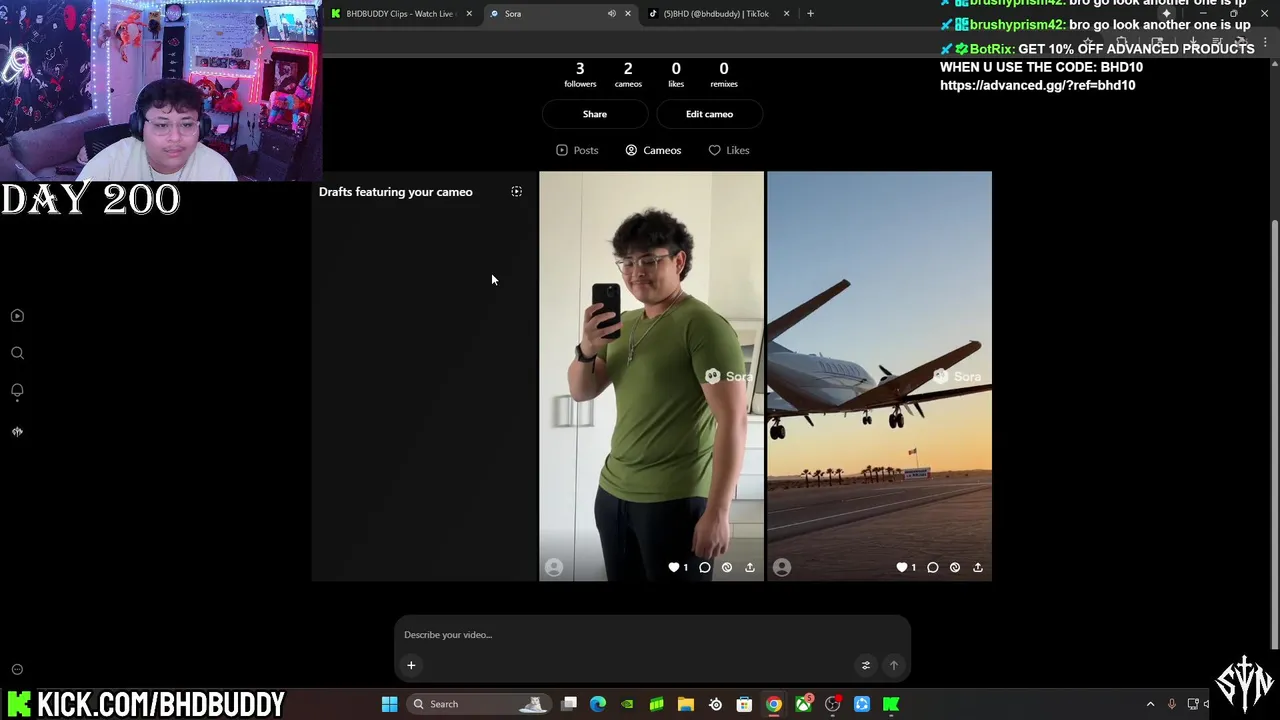Like the airplane sunset video
Screen dimensions: 1280x720
pyautogui.click(x=902, y=567)
